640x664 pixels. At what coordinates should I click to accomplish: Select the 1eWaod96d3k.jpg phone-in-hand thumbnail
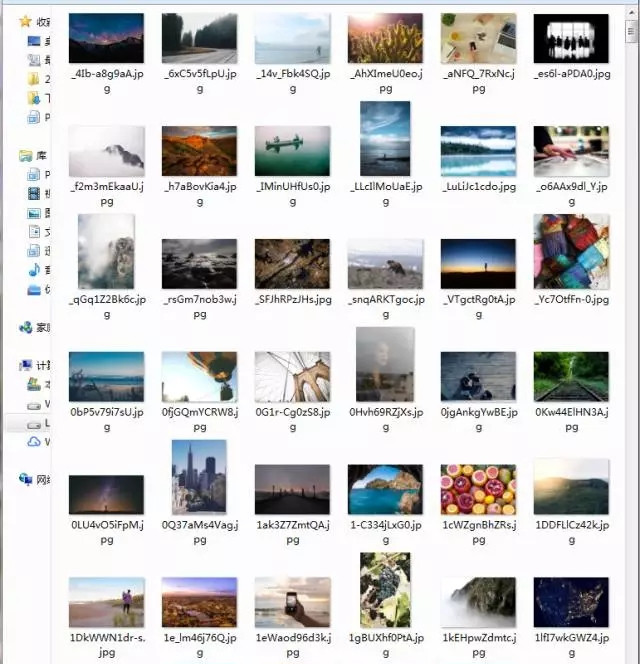292,602
